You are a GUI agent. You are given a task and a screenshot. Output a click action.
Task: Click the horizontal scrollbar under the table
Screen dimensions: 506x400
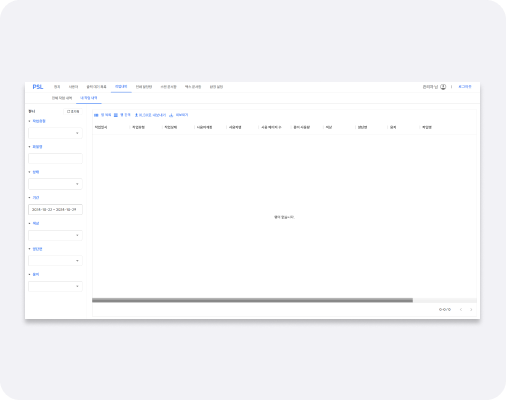point(252,300)
